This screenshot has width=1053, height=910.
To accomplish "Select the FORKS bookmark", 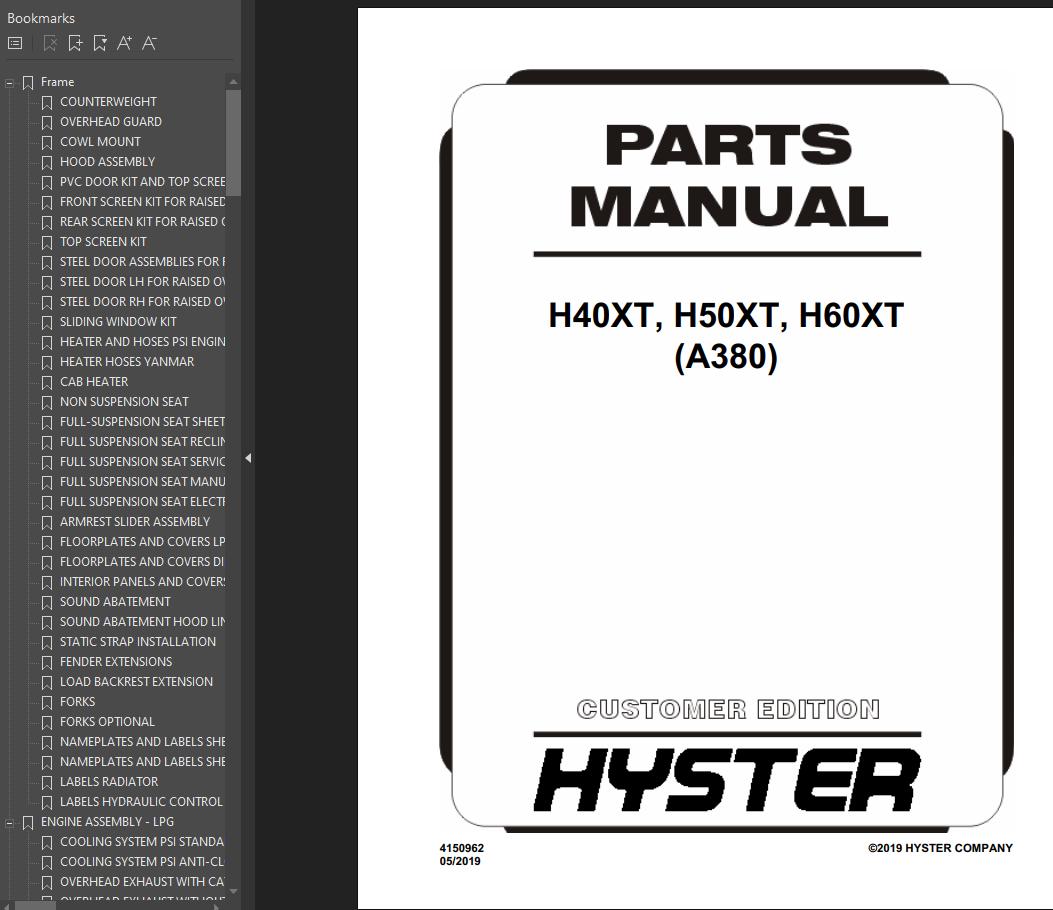I will tap(77, 702).
